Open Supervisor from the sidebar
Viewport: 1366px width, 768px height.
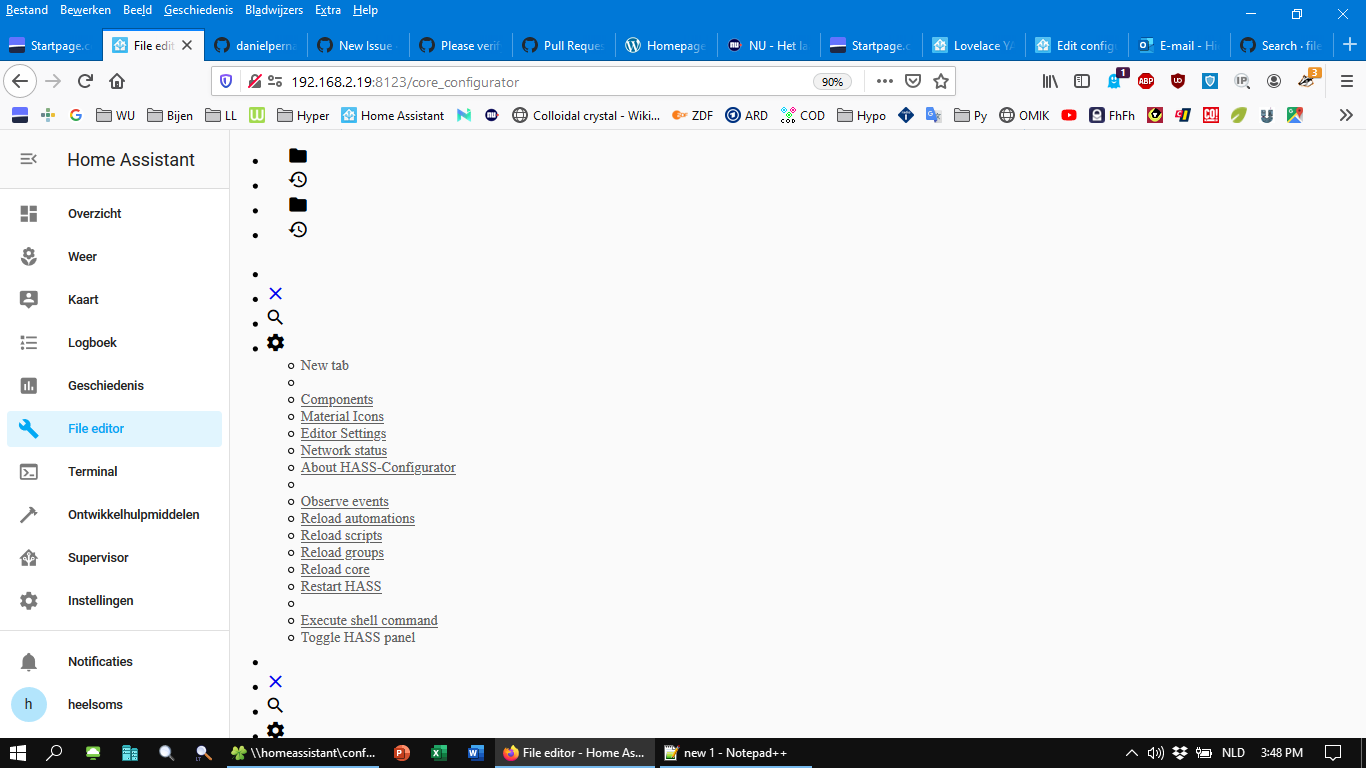point(96,557)
